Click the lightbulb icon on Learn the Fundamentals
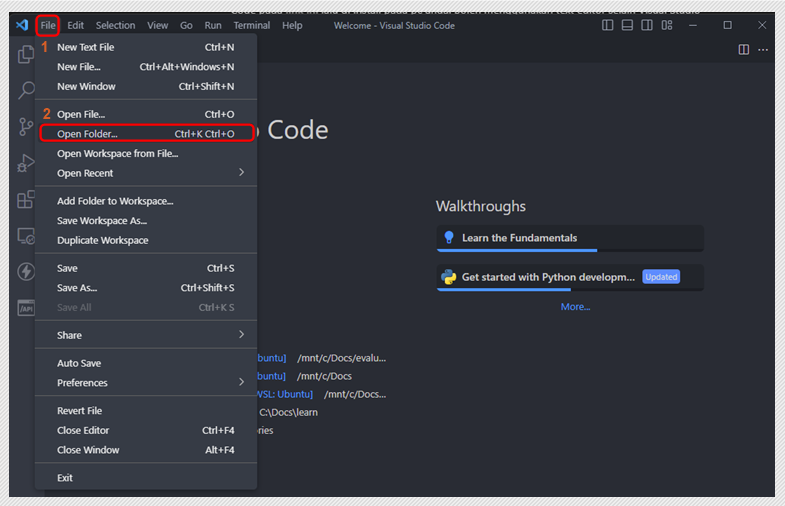The height and width of the screenshot is (506, 785). pos(449,238)
